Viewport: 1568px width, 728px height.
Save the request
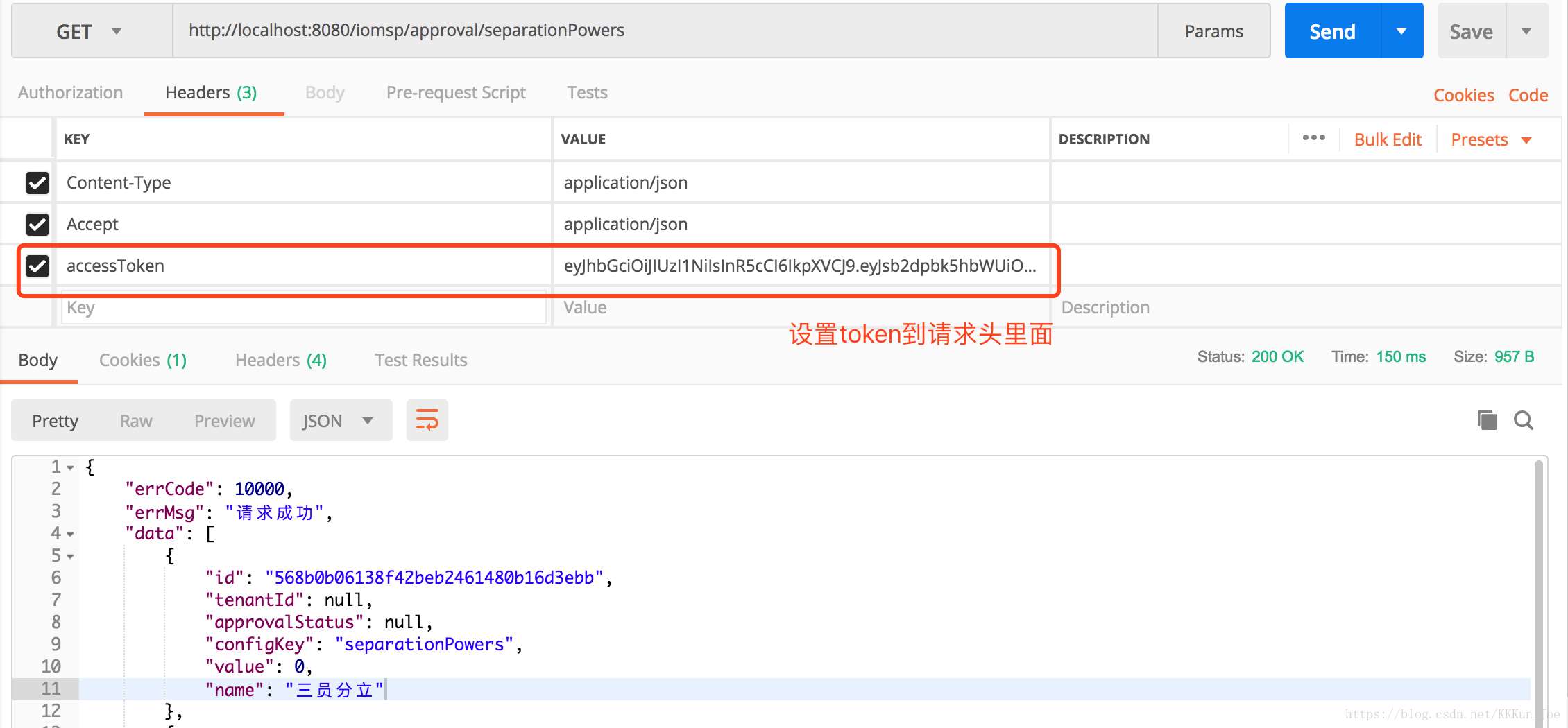point(1472,31)
